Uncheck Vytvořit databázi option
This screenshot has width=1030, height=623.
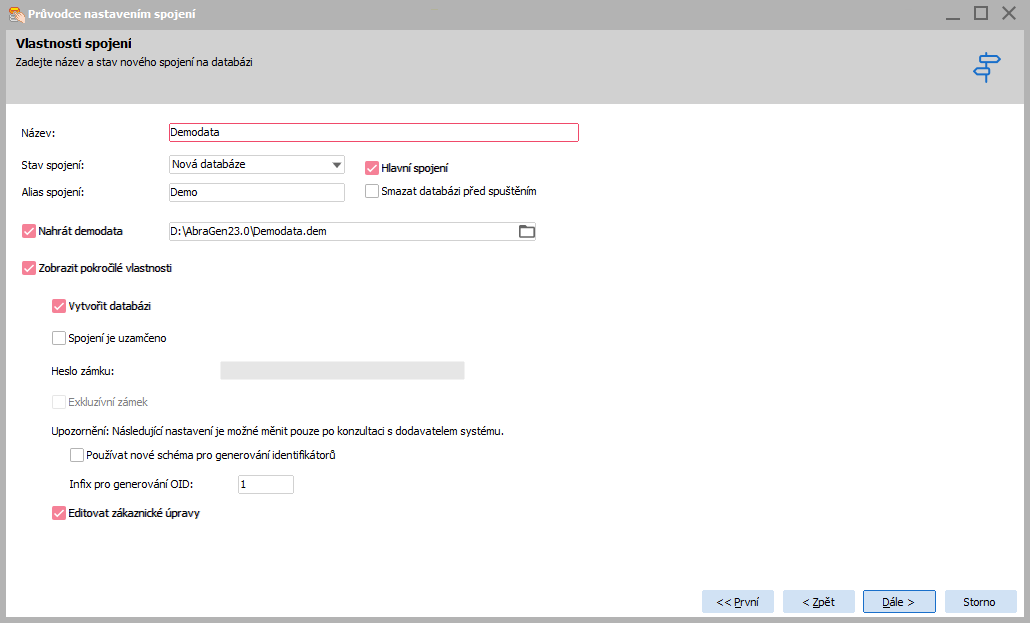[58, 305]
